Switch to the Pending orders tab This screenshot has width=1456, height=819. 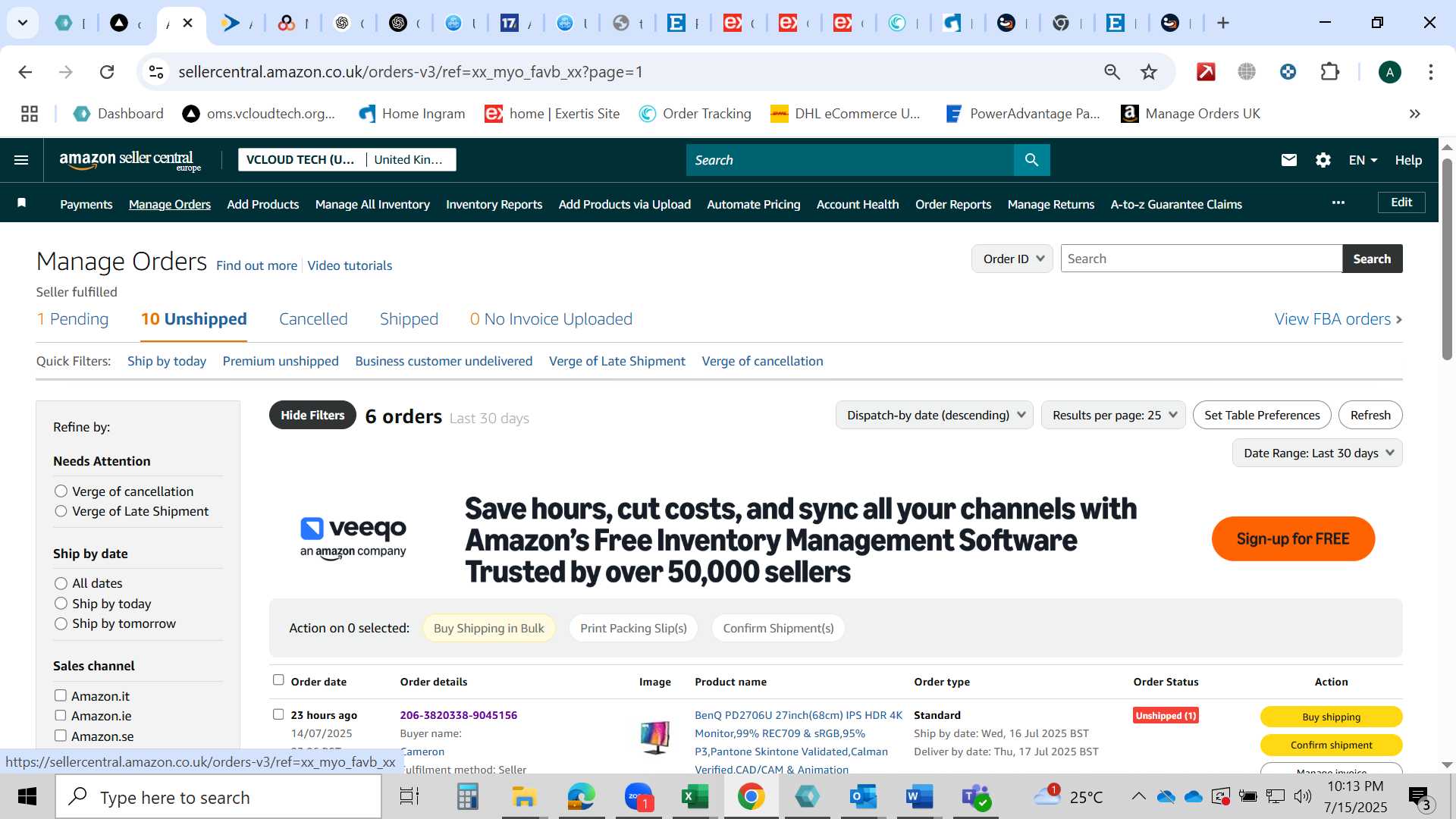pyautogui.click(x=73, y=319)
